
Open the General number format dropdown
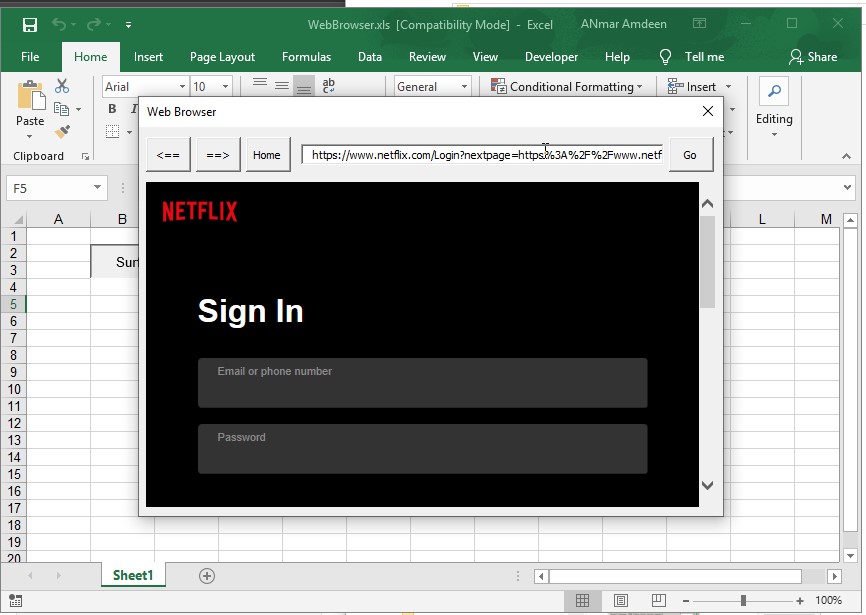(465, 87)
